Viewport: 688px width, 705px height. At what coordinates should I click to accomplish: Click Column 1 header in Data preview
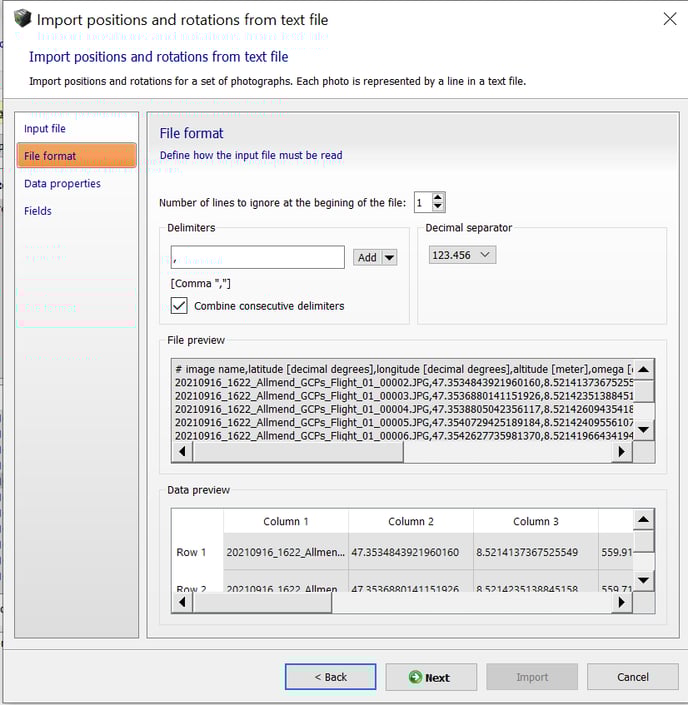click(x=286, y=522)
